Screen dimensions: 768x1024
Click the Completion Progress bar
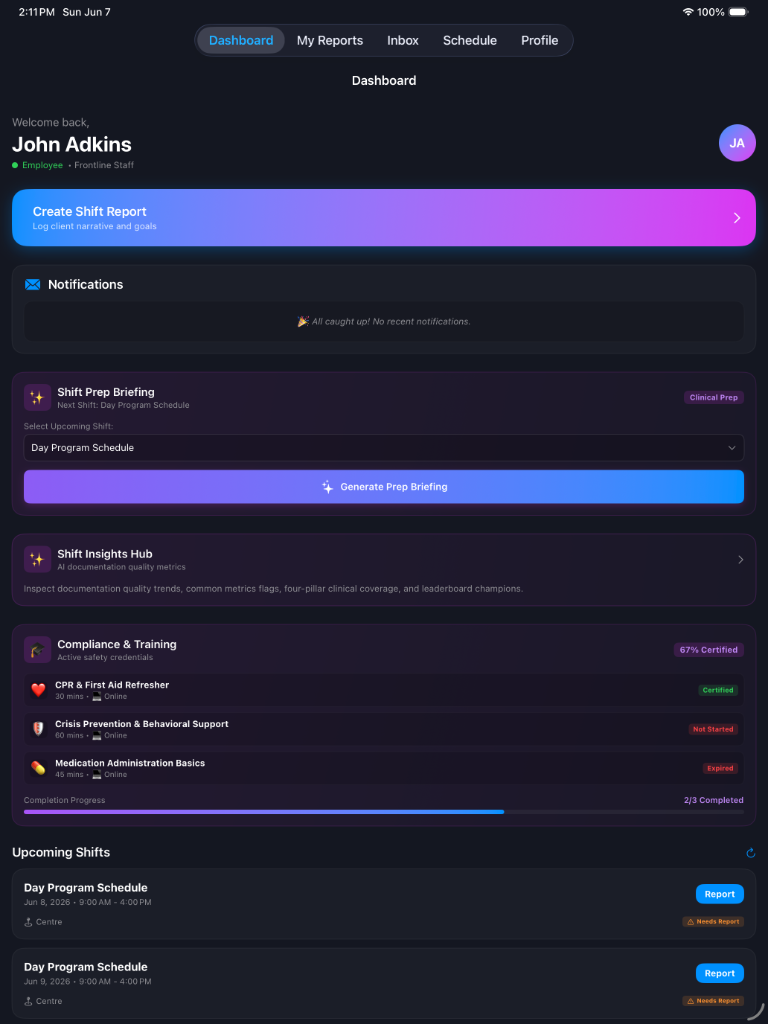[384, 812]
